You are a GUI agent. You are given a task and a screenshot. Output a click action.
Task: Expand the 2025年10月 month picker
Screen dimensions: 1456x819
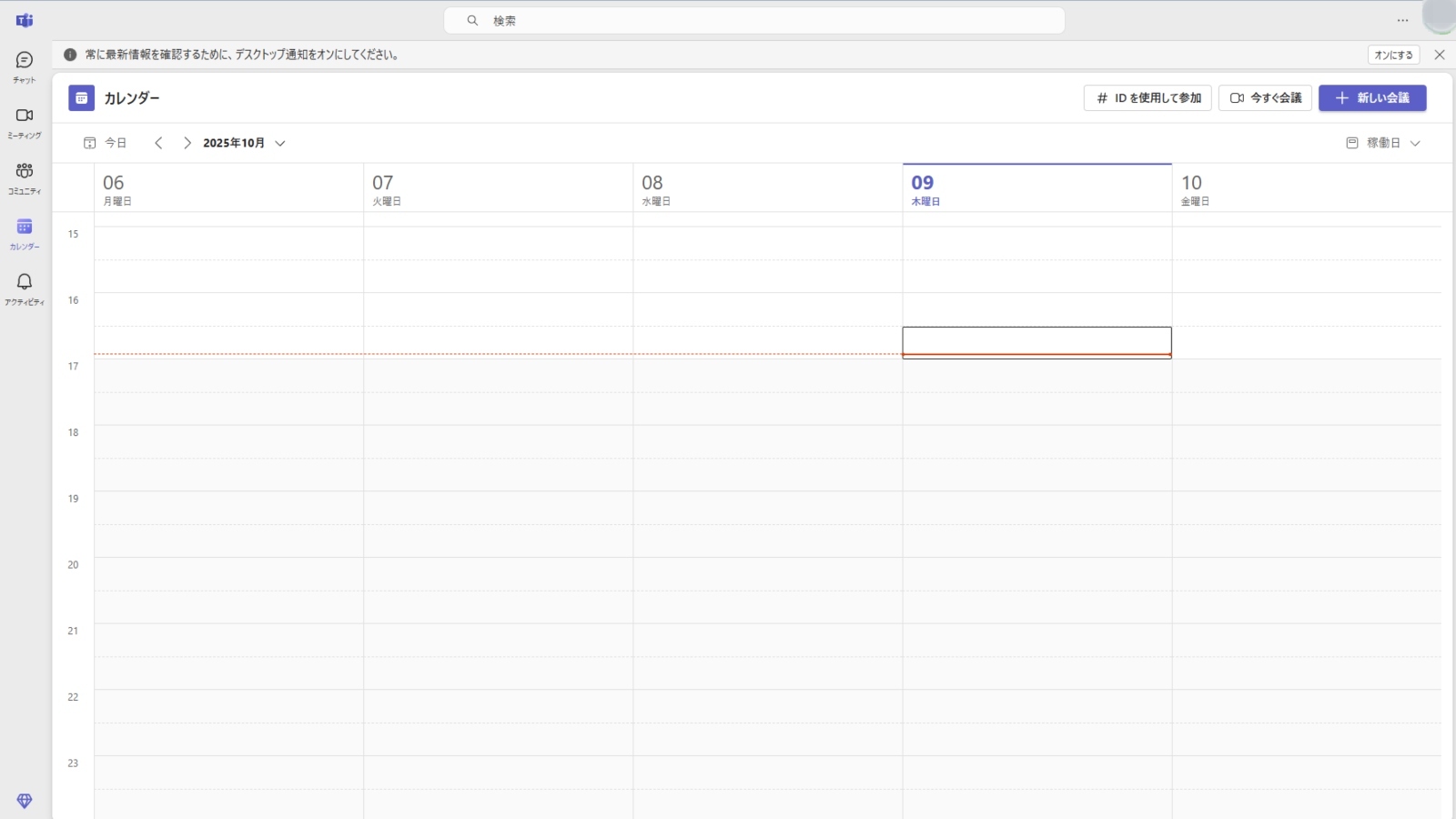[244, 143]
